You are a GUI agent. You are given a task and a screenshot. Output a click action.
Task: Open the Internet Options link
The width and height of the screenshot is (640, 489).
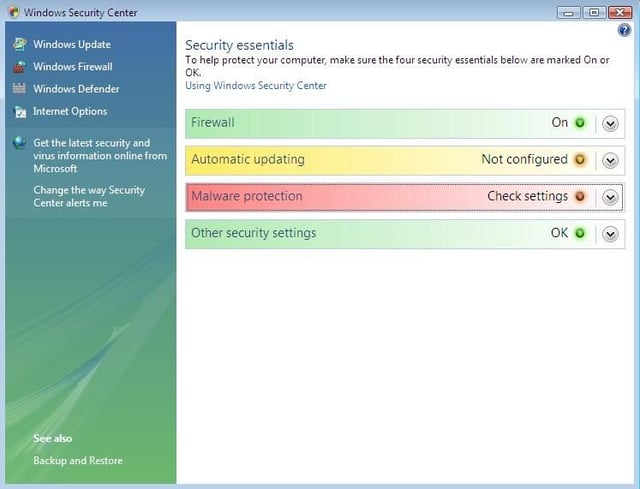click(70, 111)
